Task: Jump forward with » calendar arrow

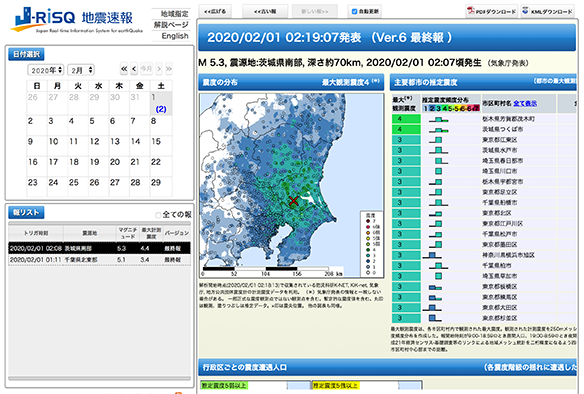Action: tap(168, 69)
